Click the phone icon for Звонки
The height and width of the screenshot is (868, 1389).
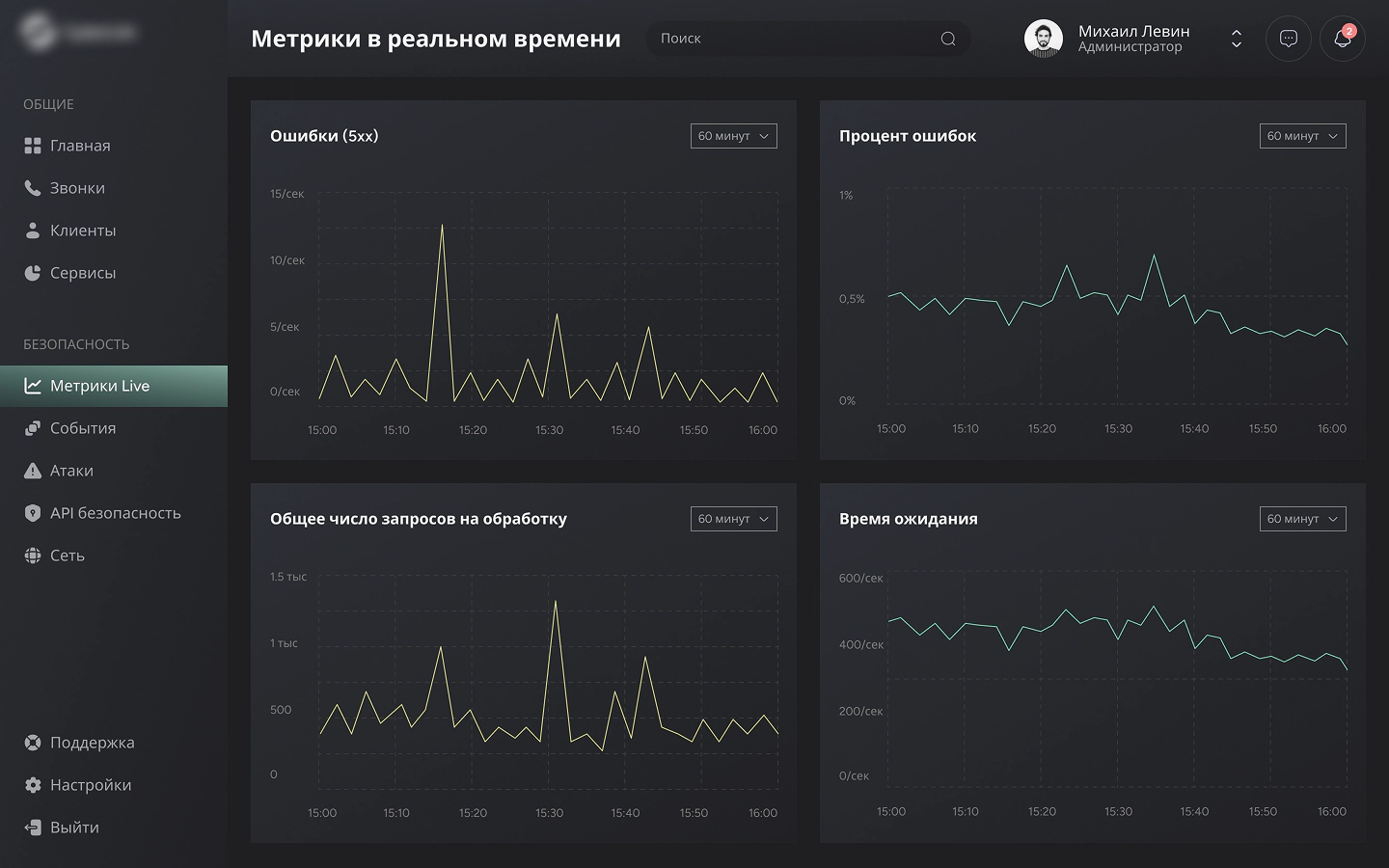pyautogui.click(x=33, y=188)
